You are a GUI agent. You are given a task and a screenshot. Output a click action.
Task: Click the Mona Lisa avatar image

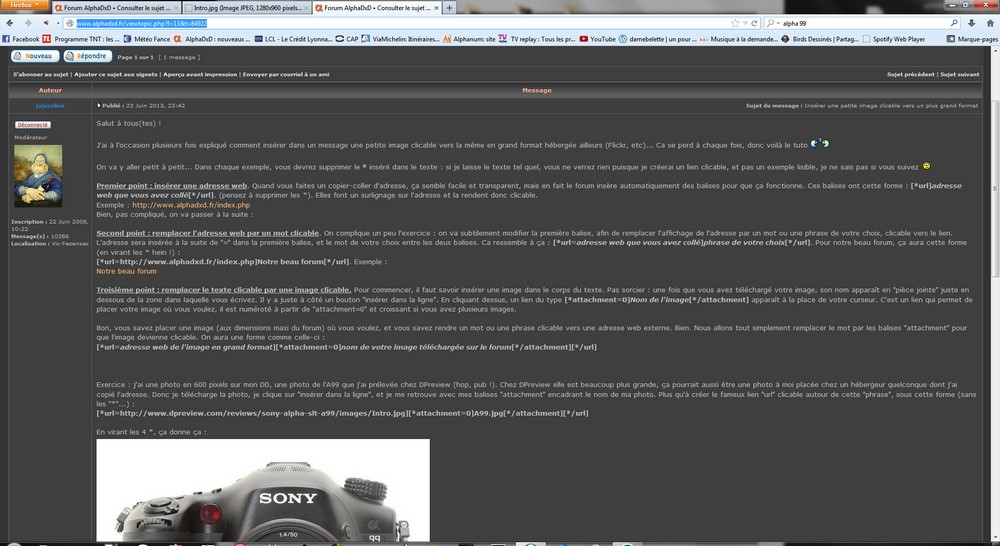coord(38,175)
